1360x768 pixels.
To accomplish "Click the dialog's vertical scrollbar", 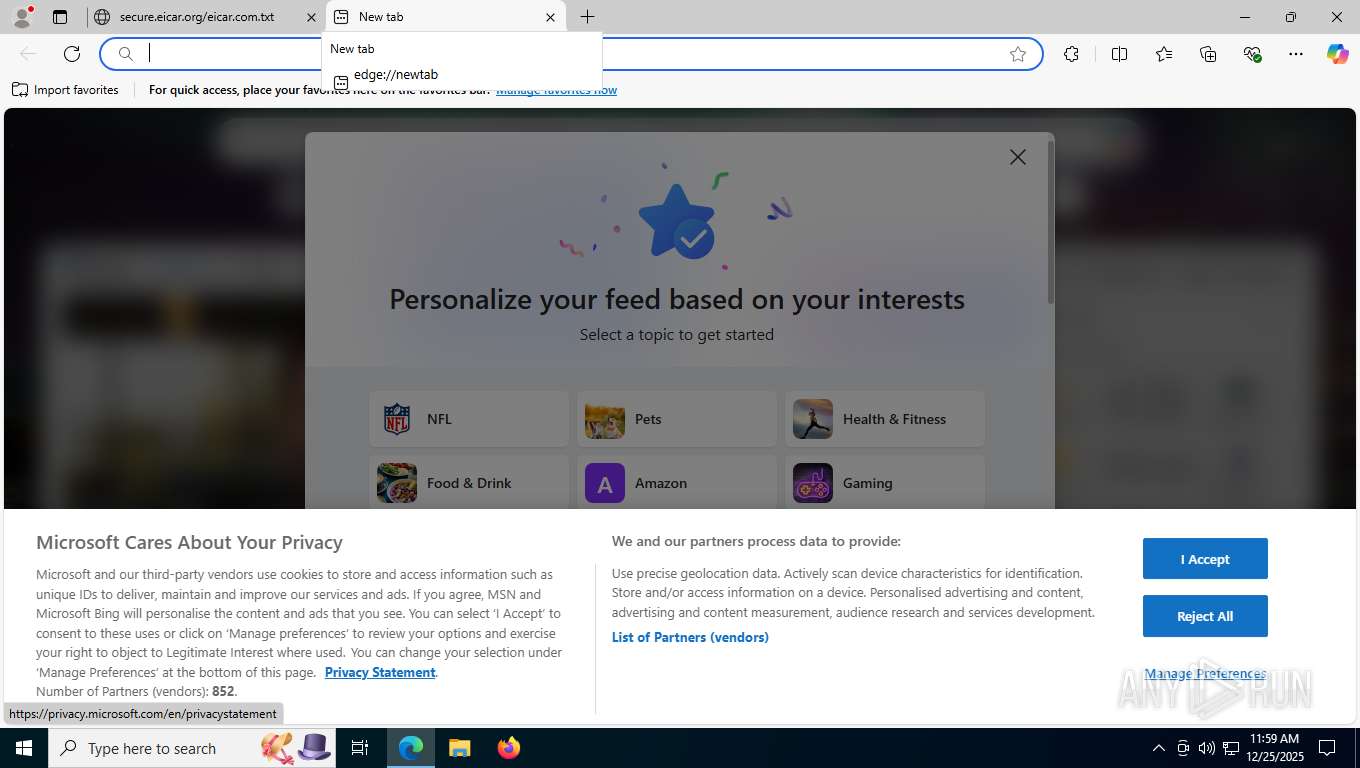I will click(1050, 222).
